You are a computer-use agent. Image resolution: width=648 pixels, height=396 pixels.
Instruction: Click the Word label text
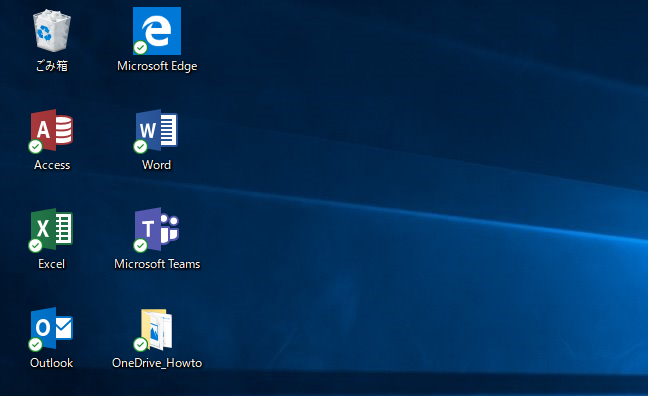pos(156,165)
